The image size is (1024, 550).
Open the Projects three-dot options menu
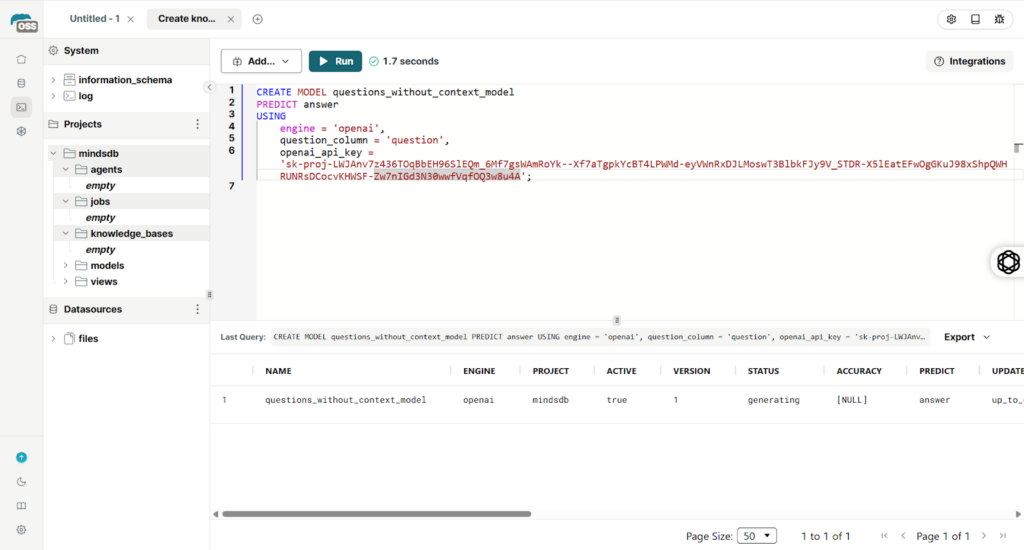tap(197, 124)
